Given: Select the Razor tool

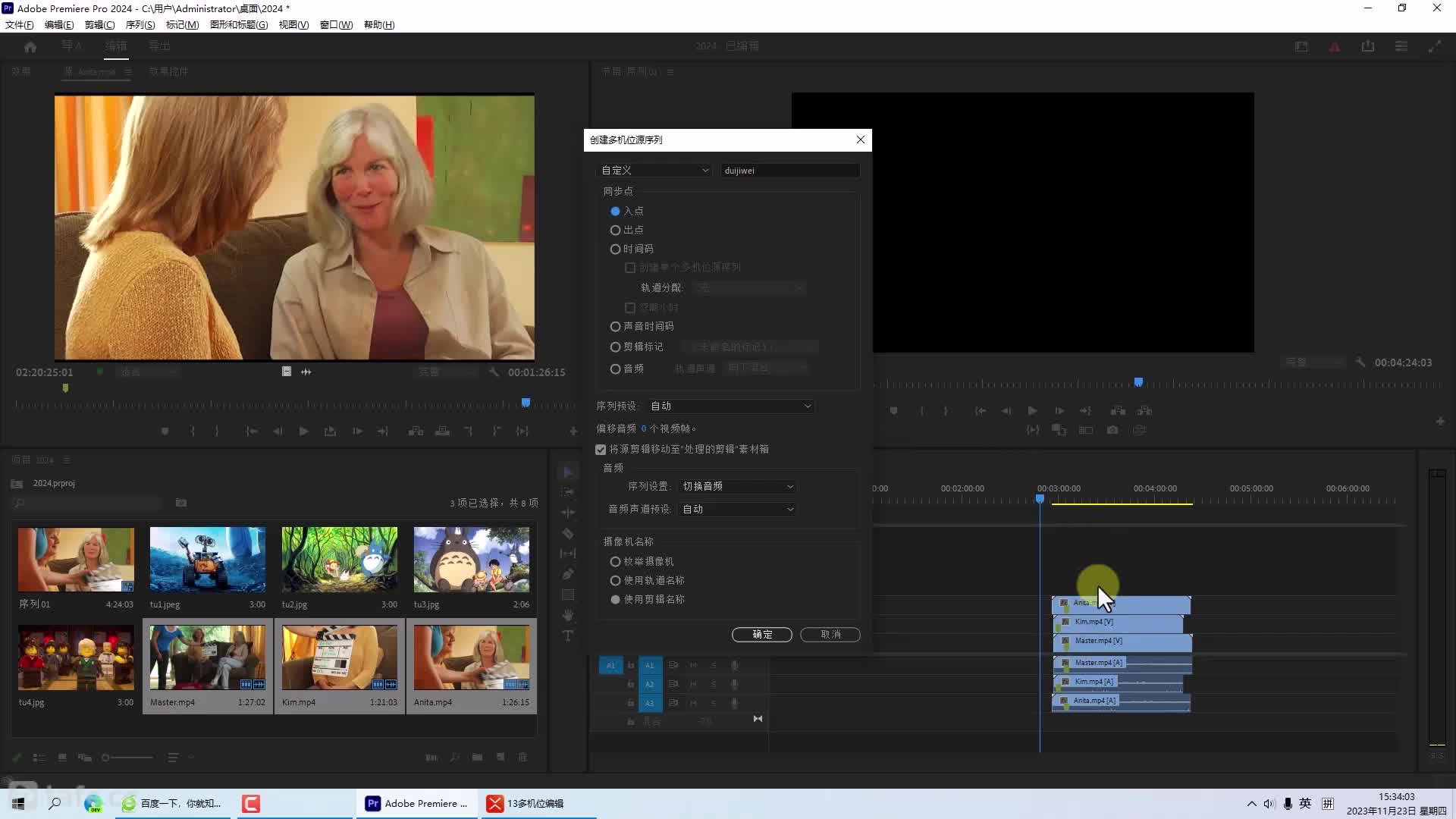Looking at the screenshot, I should click(x=568, y=534).
